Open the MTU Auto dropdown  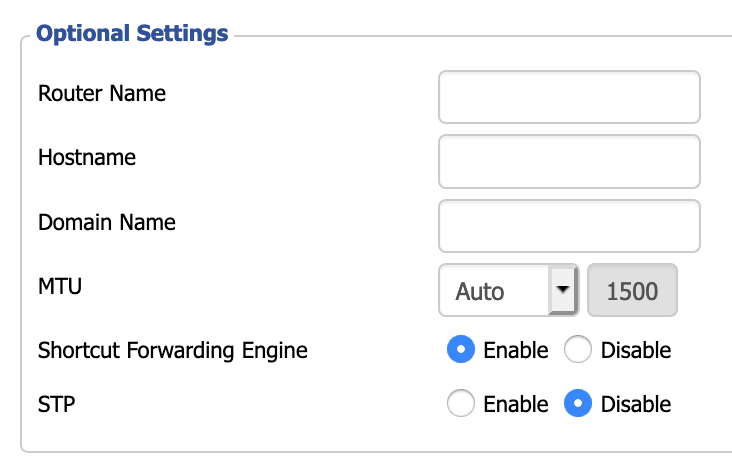tap(508, 290)
